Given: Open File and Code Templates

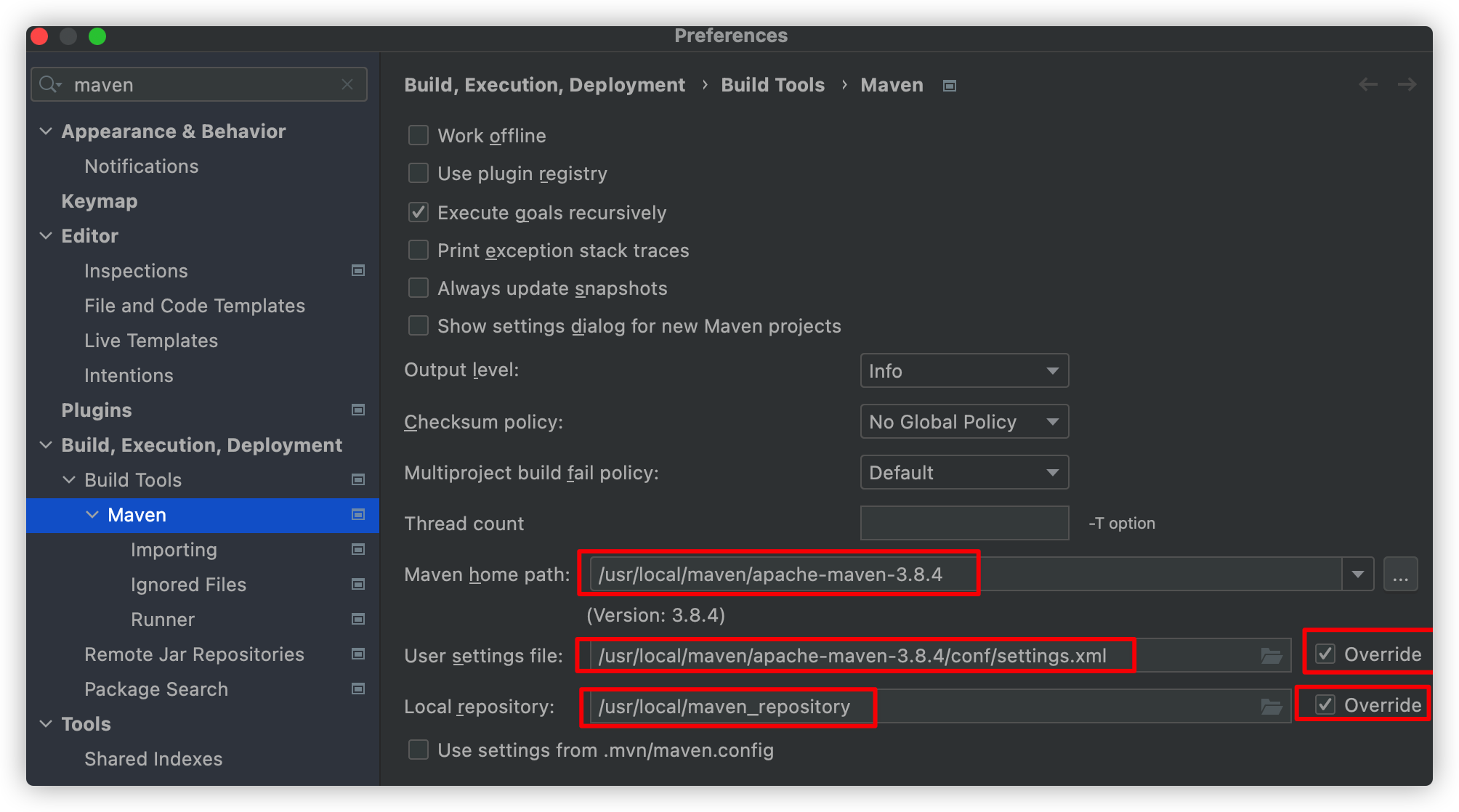Looking at the screenshot, I should click(x=195, y=306).
